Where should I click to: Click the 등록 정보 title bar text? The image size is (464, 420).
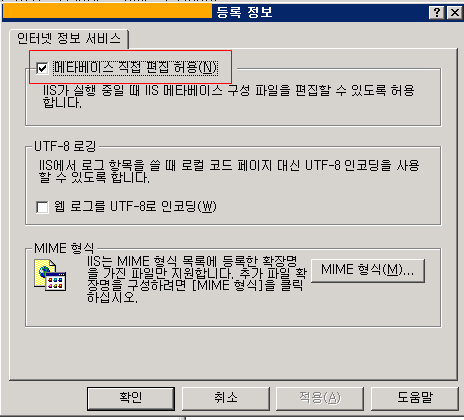pos(244,13)
